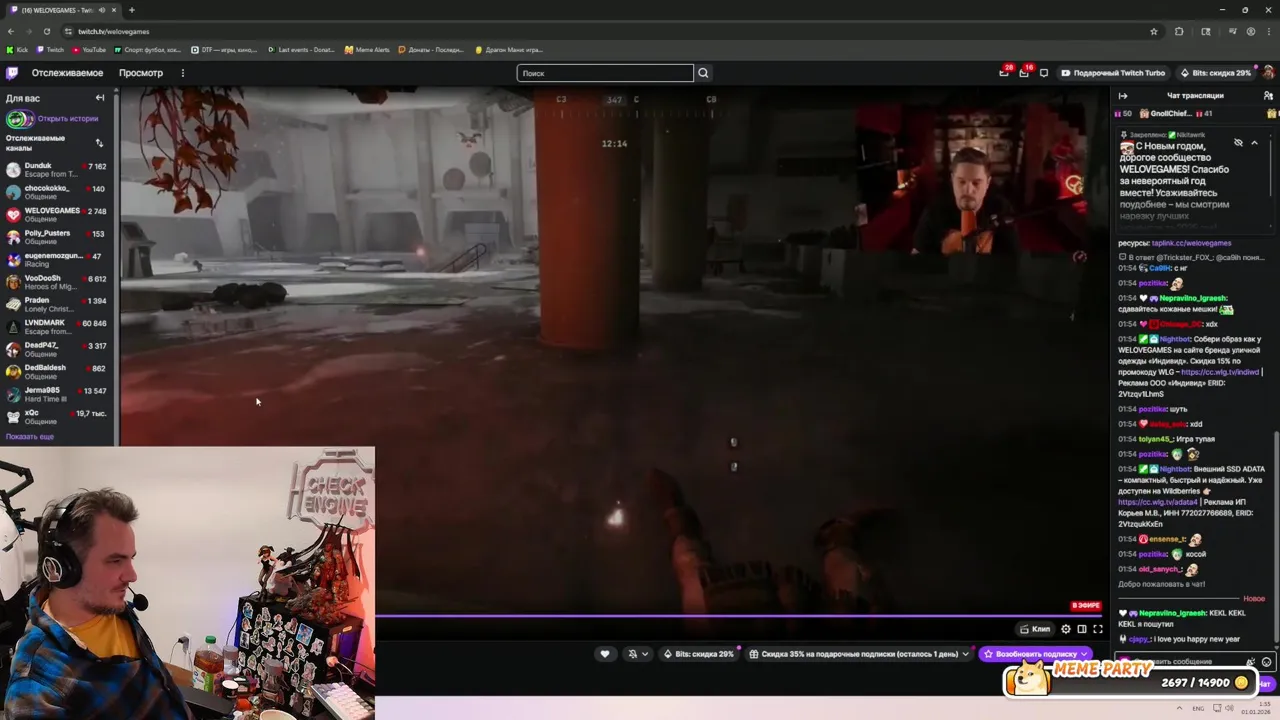This screenshot has height=720, width=1280.
Task: Reload the page in the browser
Action: (46, 31)
